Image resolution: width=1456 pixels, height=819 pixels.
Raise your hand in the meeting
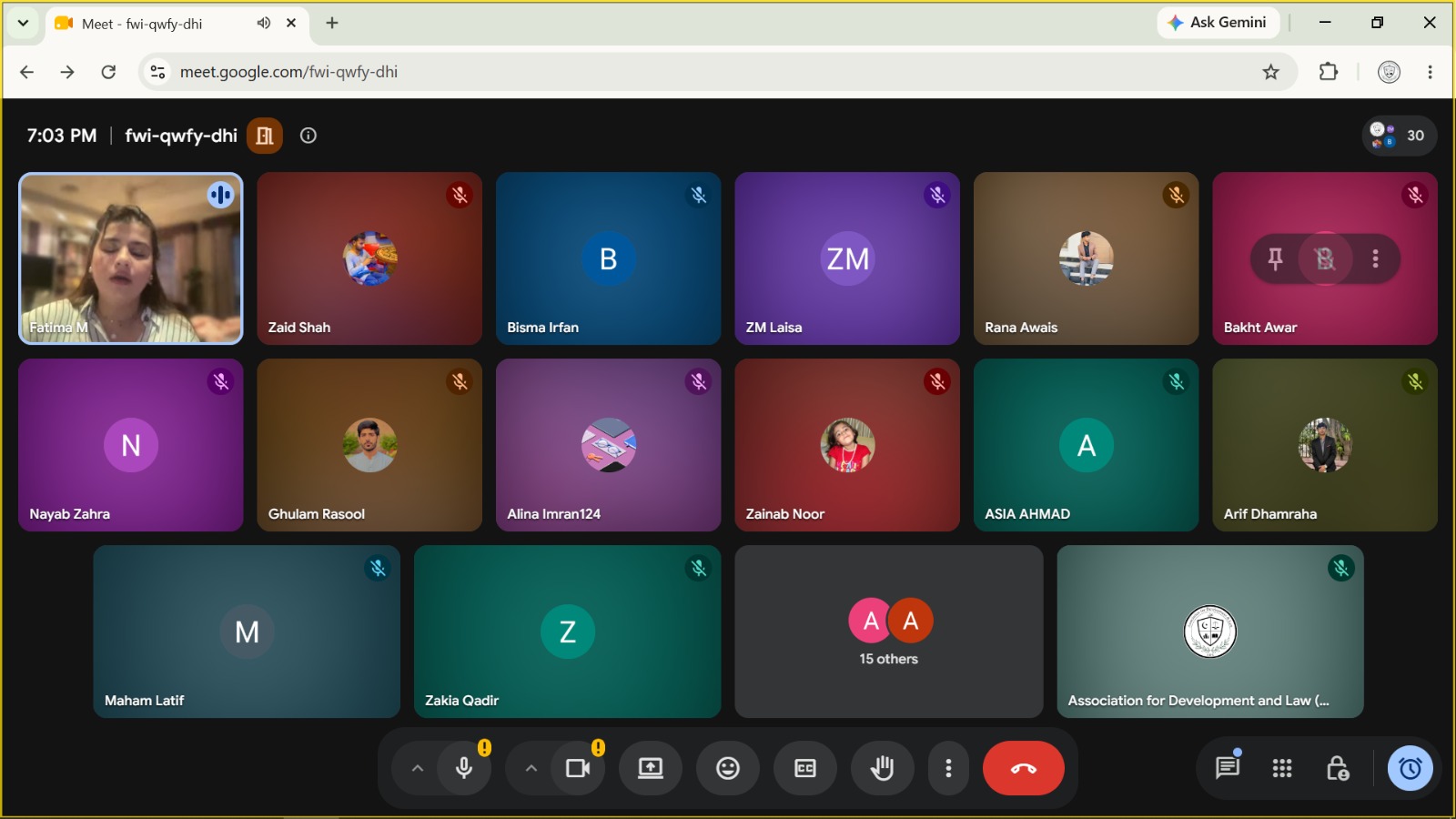pyautogui.click(x=882, y=768)
